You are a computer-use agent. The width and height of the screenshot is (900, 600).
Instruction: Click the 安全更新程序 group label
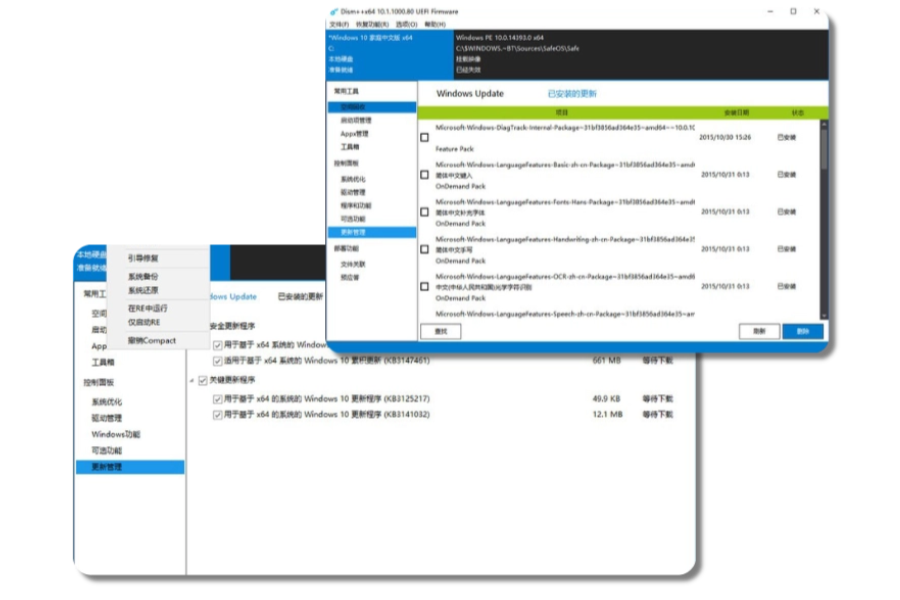click(x=232, y=326)
